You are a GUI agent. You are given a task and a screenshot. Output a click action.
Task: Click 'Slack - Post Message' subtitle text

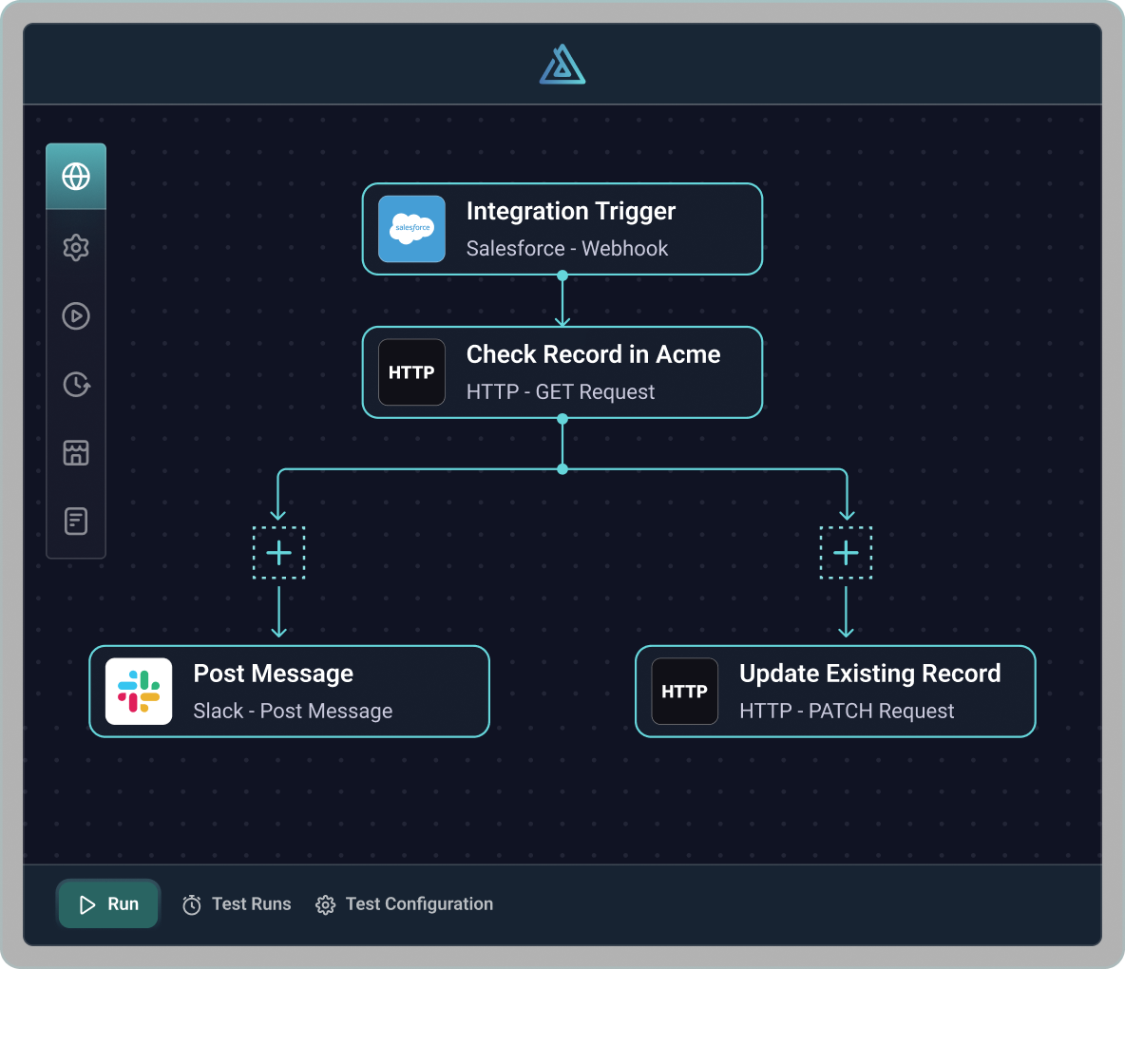pos(293,711)
